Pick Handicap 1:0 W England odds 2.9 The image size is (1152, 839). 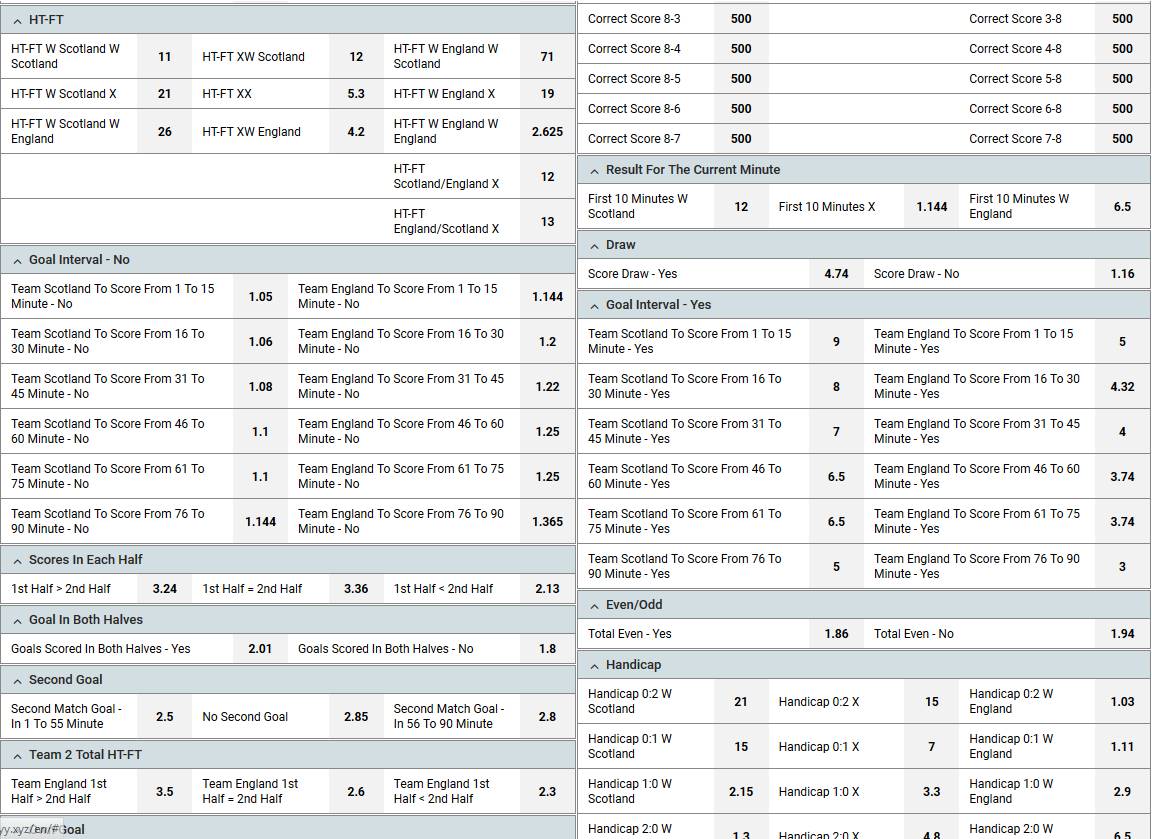[x=1123, y=791]
